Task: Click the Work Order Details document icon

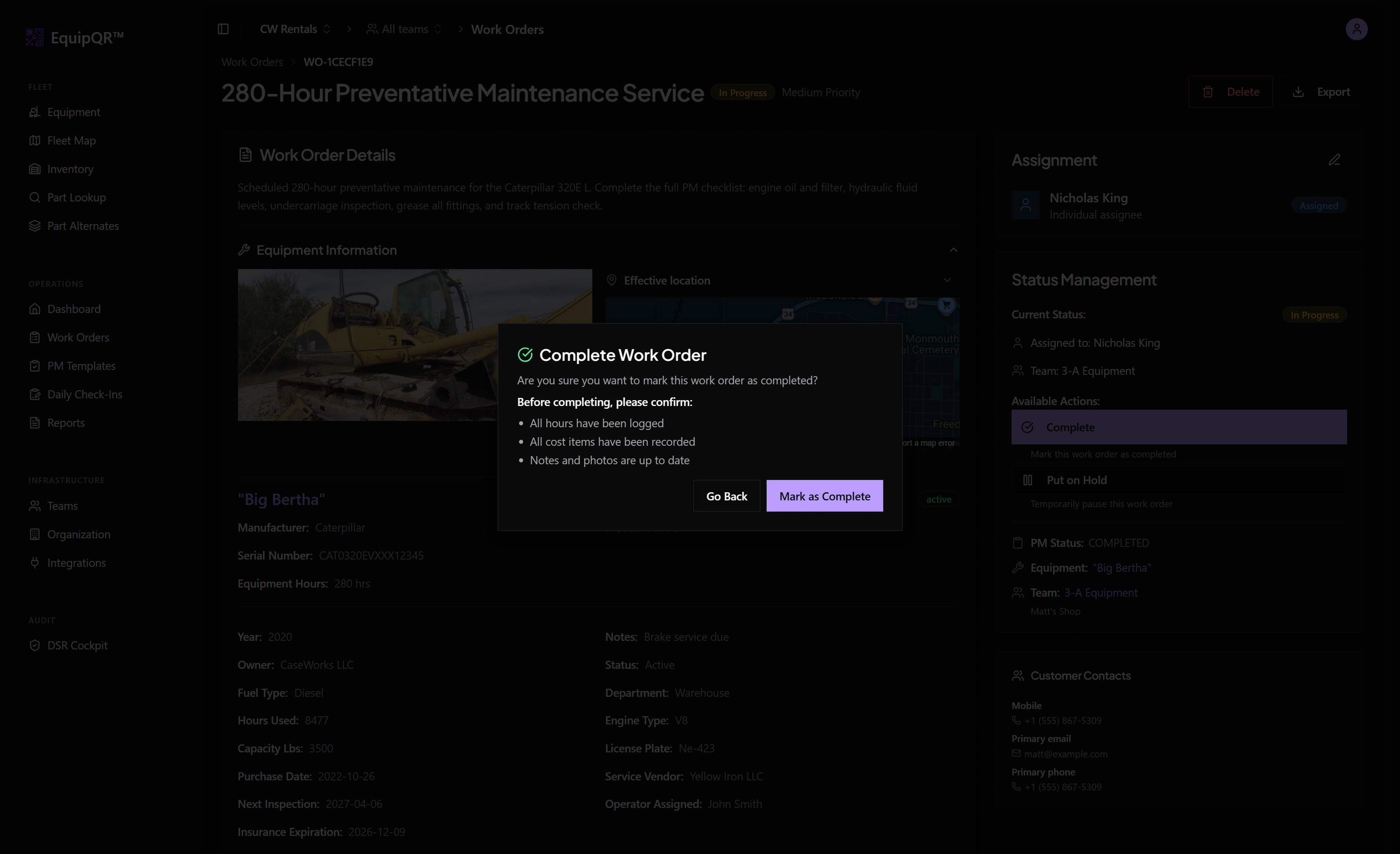Action: coord(245,155)
